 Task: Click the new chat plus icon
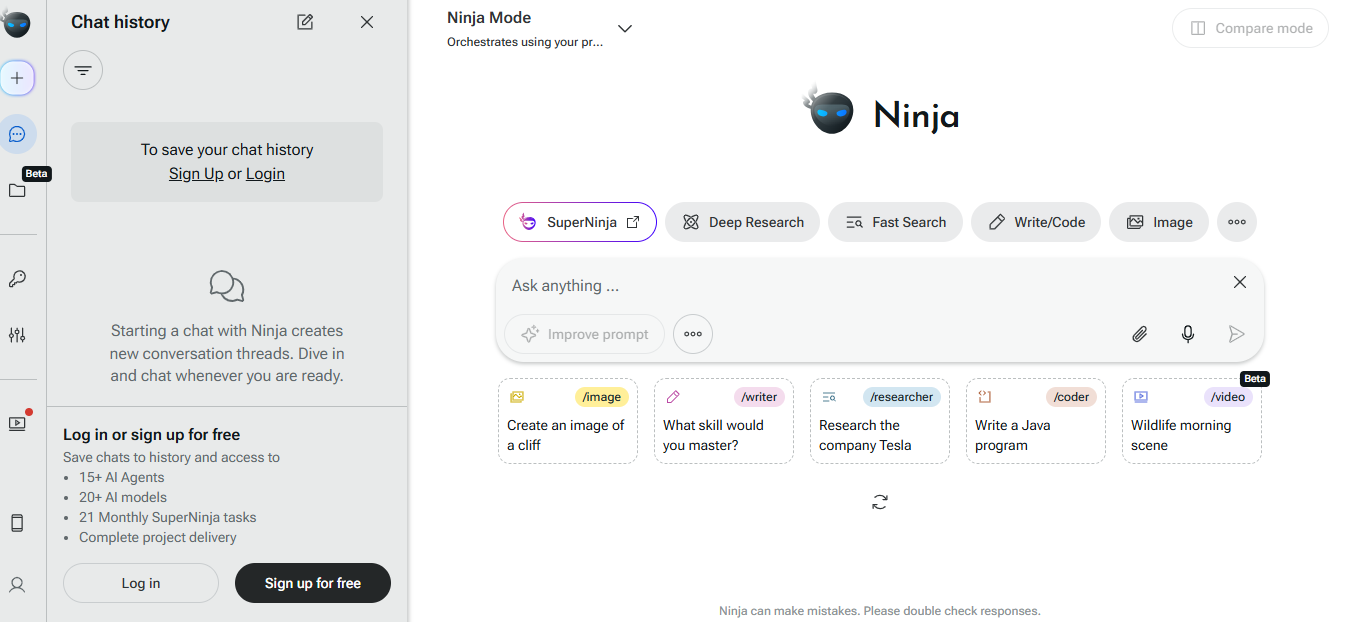[x=17, y=78]
